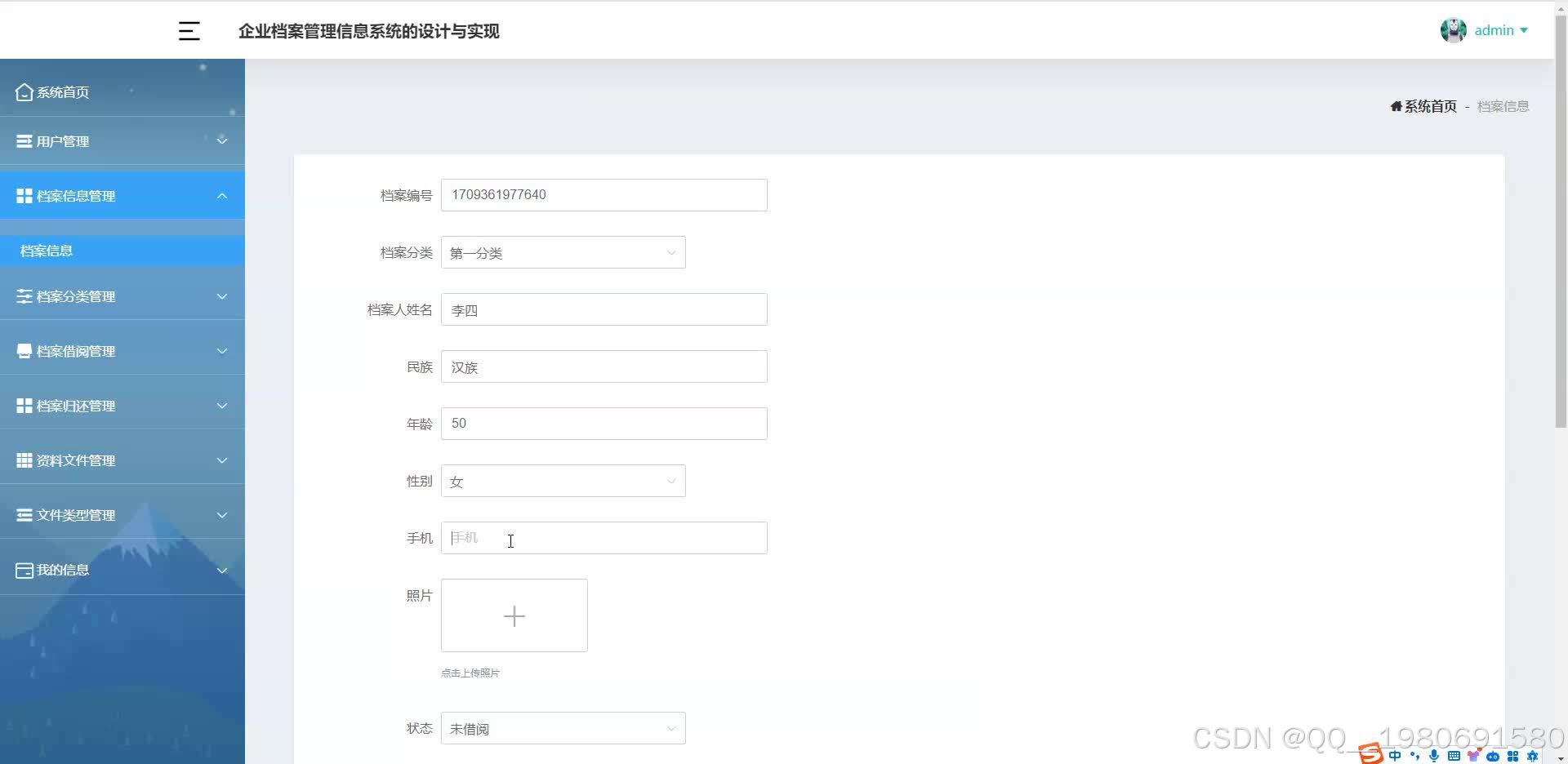The image size is (1568, 764).
Task: Click the admin avatar image
Action: 1454,29
